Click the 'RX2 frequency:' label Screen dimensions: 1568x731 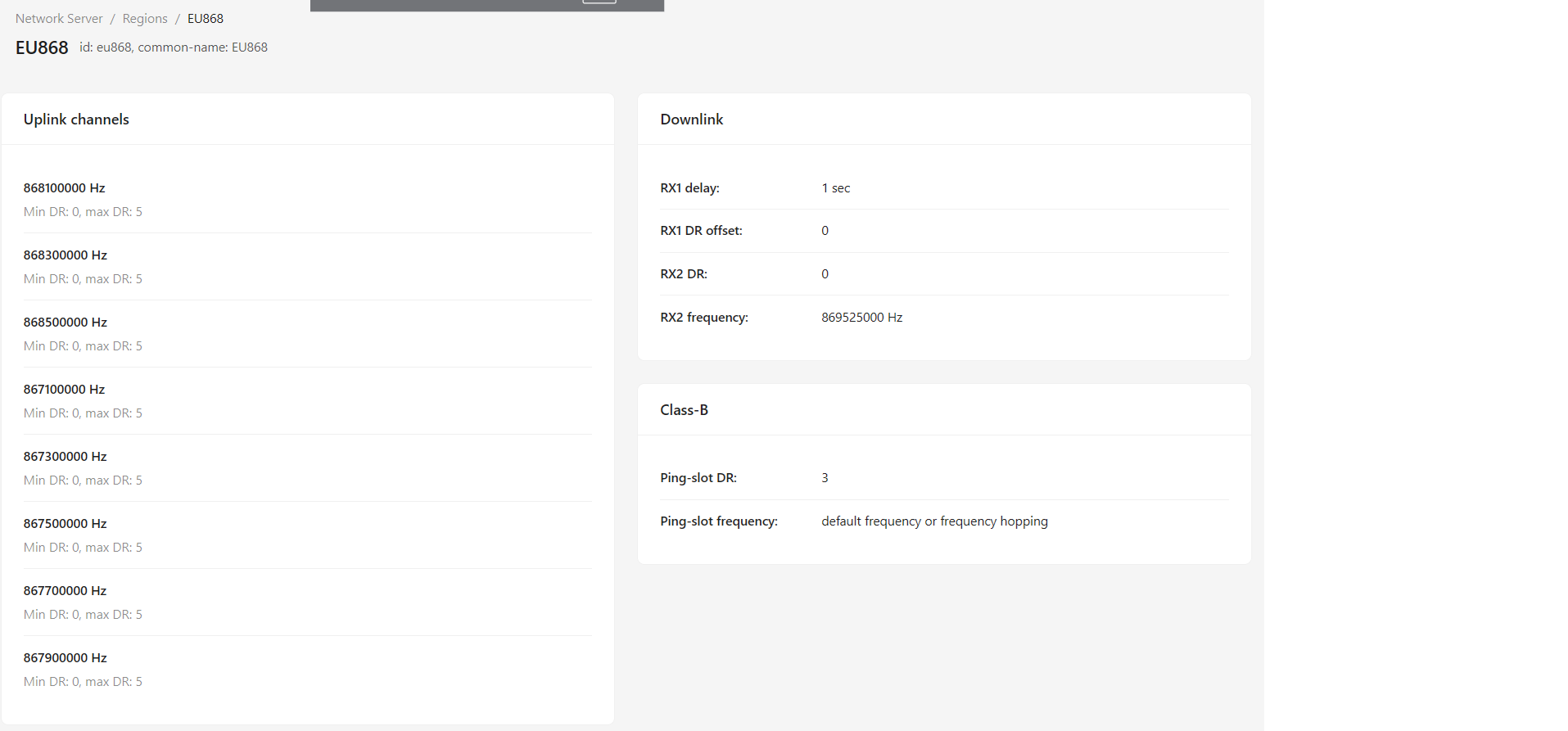(704, 317)
